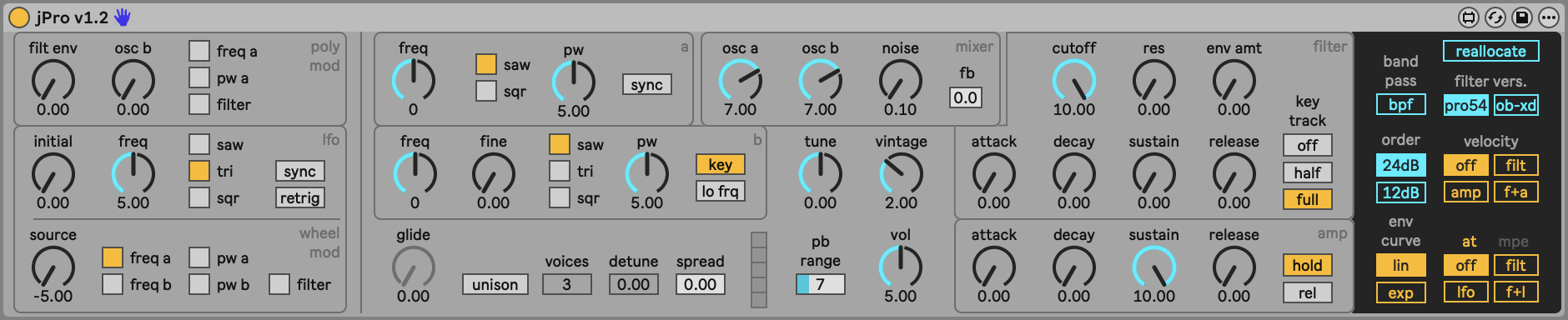Click the unison button
Screen dimensions: 1568x320
(495, 284)
